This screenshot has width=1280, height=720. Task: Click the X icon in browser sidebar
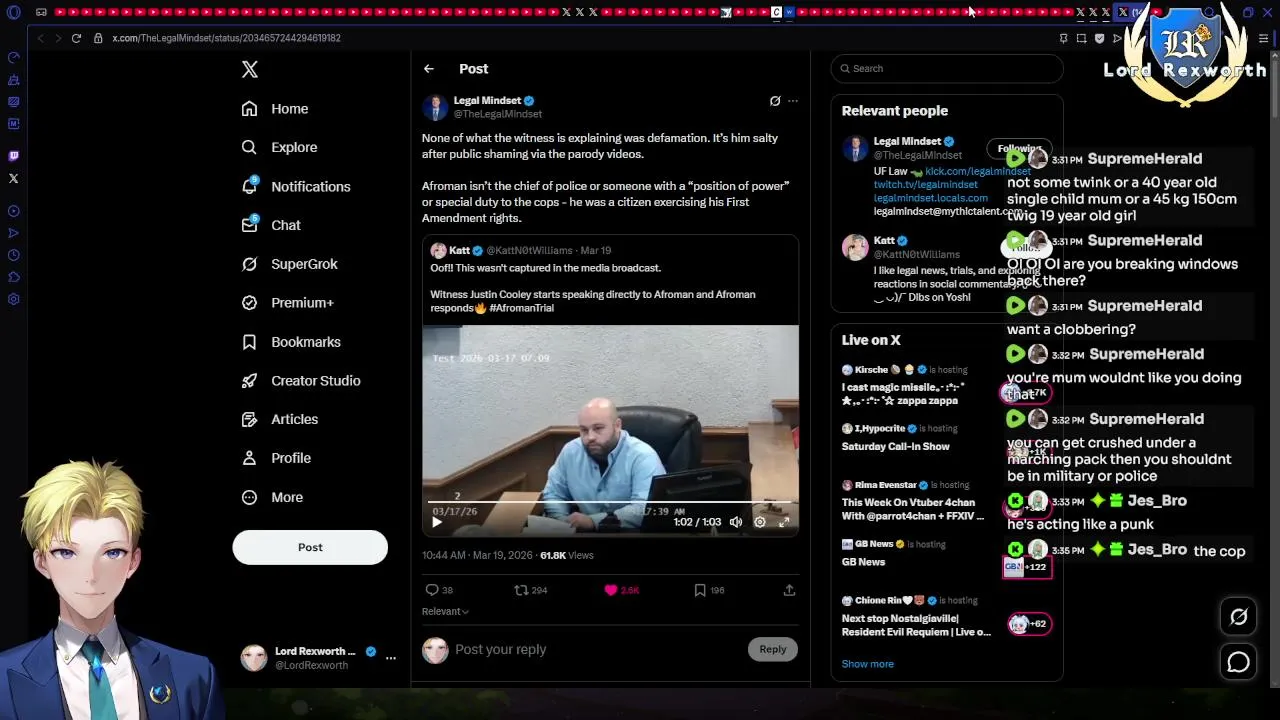point(13,179)
